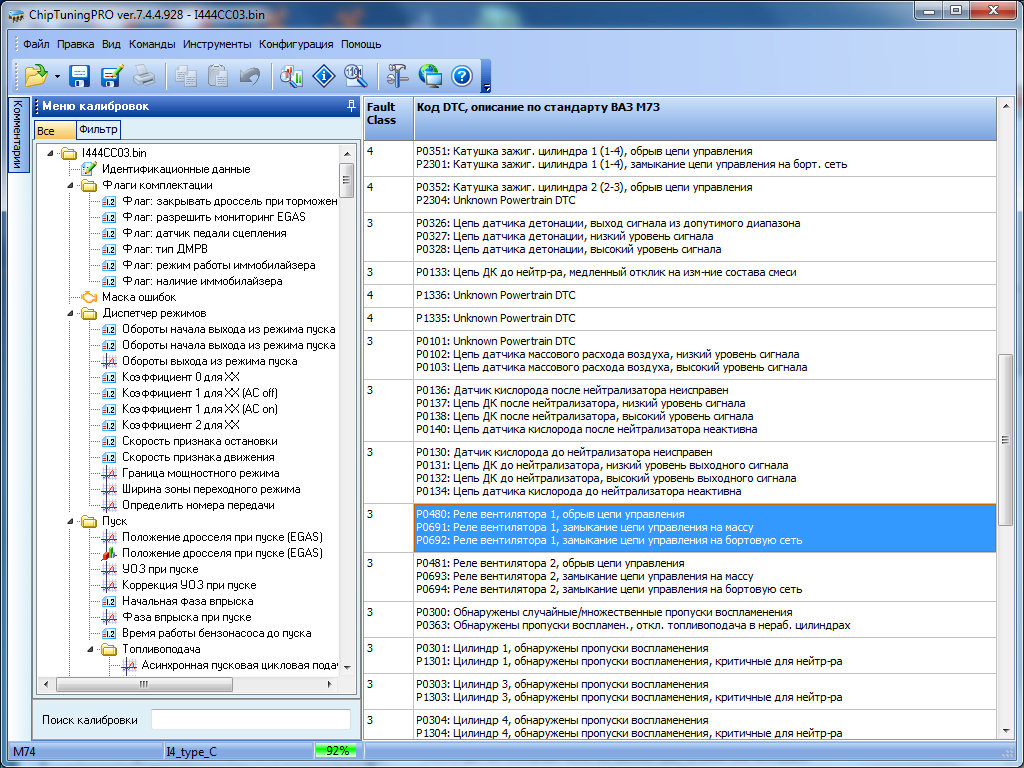Collapse the Пуск folder in the tree

(x=71, y=521)
